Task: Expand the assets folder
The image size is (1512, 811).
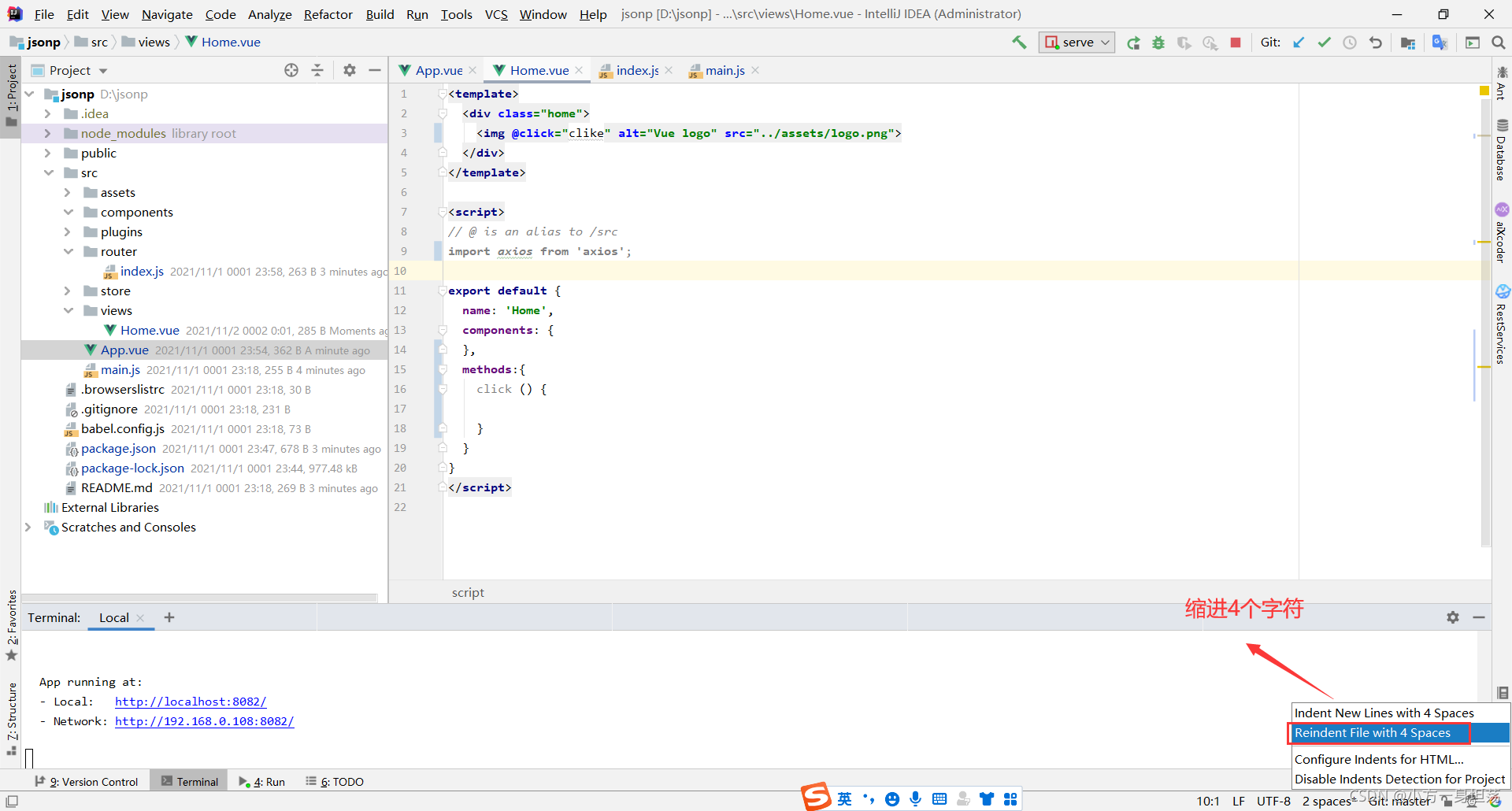Action: [68, 192]
